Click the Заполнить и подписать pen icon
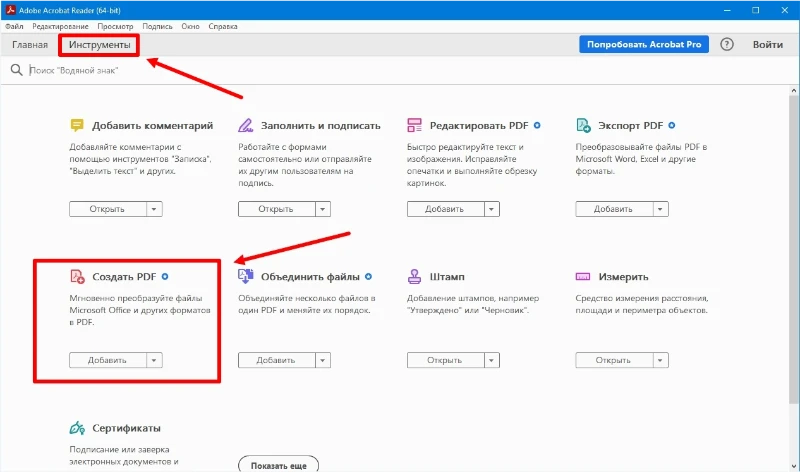800x472 pixels. tap(245, 125)
